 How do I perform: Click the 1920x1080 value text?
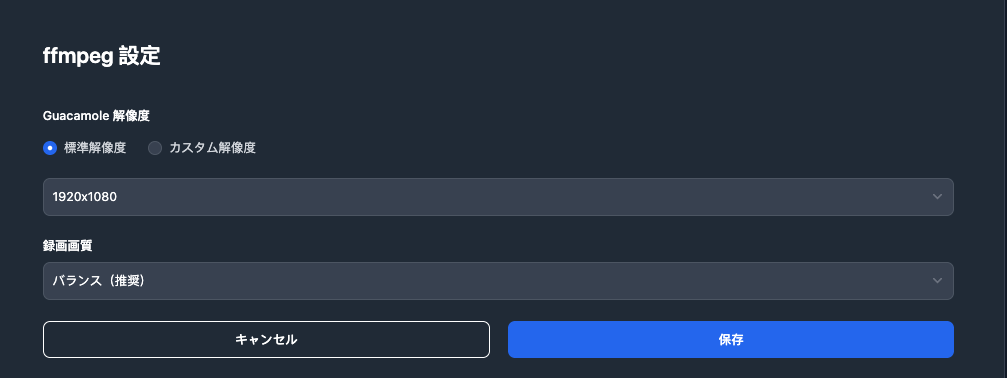tap(85, 197)
